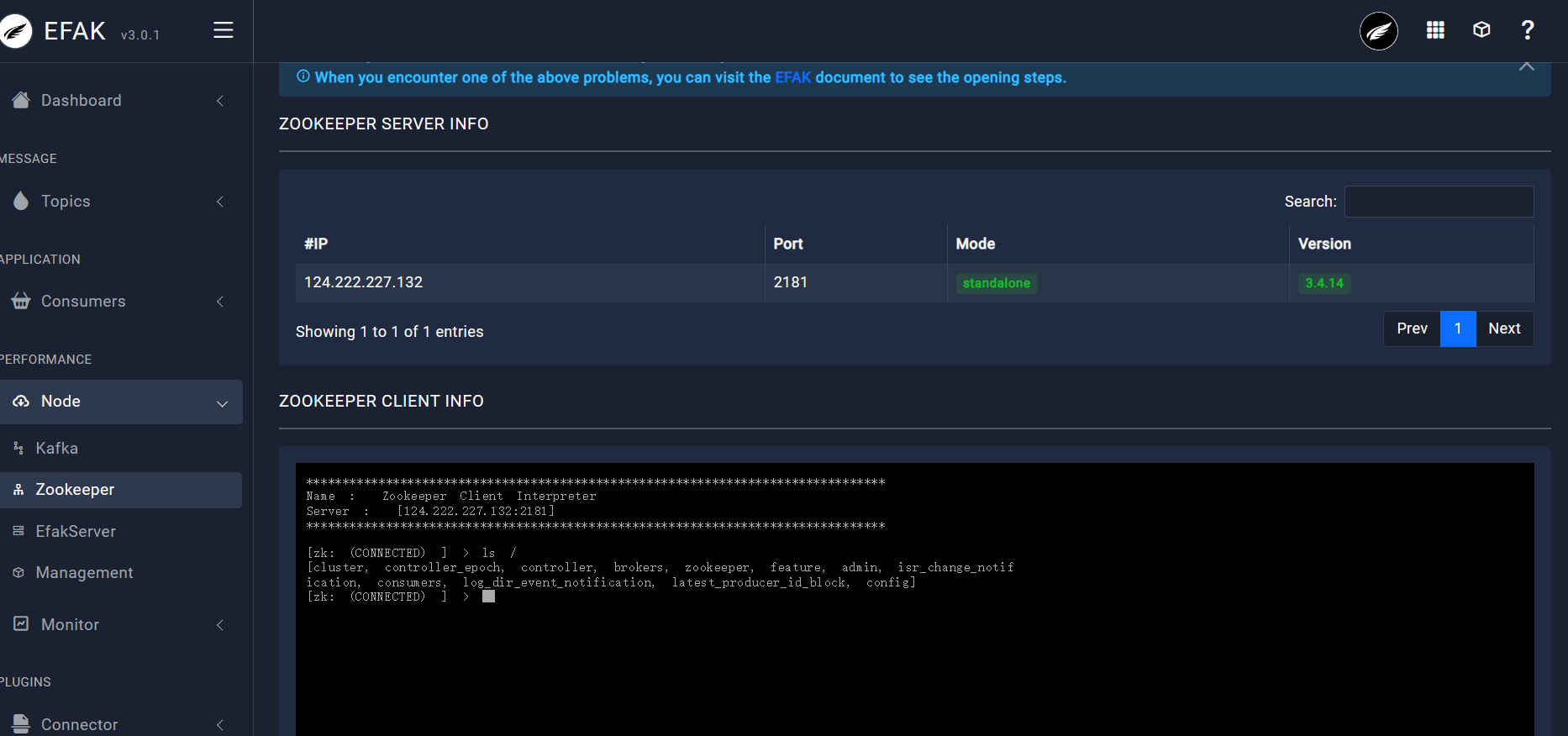Expand the Monitor menu chevron
Image resolution: width=1568 pixels, height=736 pixels.
coord(220,625)
